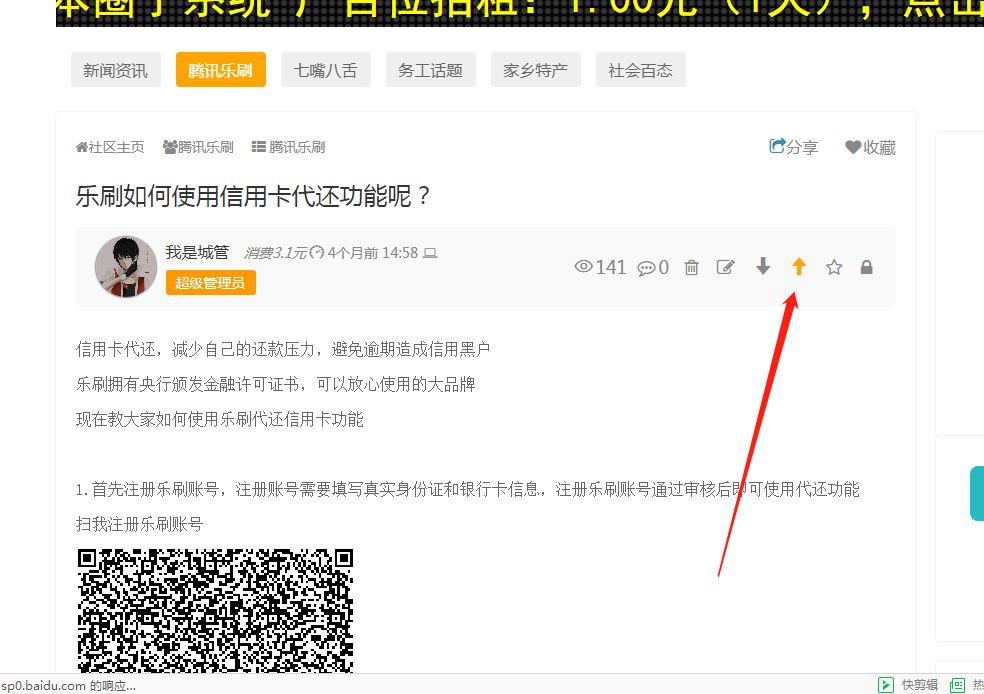Click the eye views icon

pyautogui.click(x=584, y=267)
